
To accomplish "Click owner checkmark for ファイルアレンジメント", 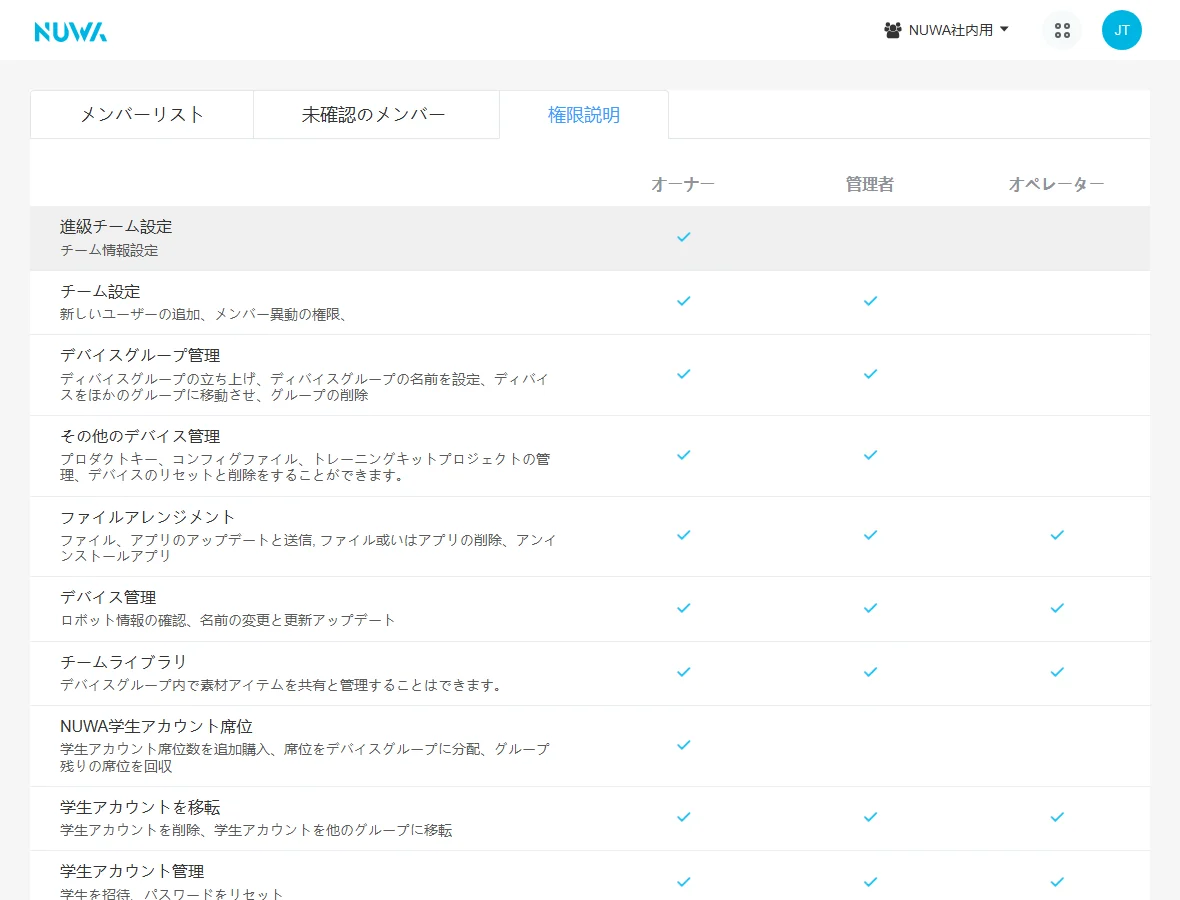I will tap(683, 535).
